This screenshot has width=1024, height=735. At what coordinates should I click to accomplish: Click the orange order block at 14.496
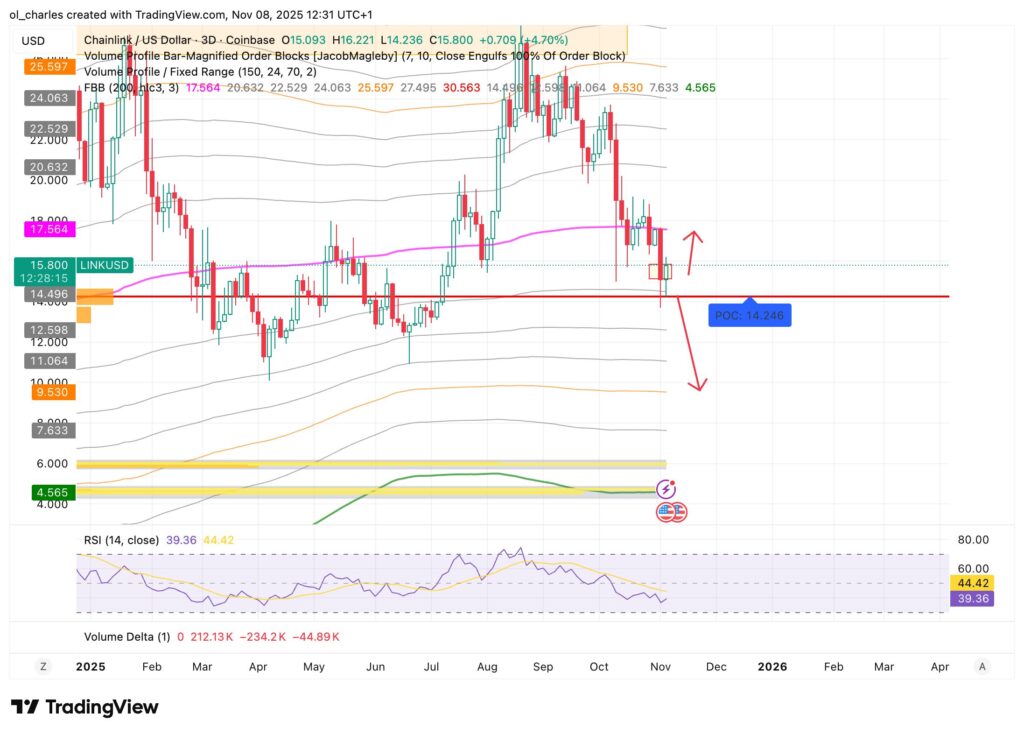pyautogui.click(x=95, y=296)
